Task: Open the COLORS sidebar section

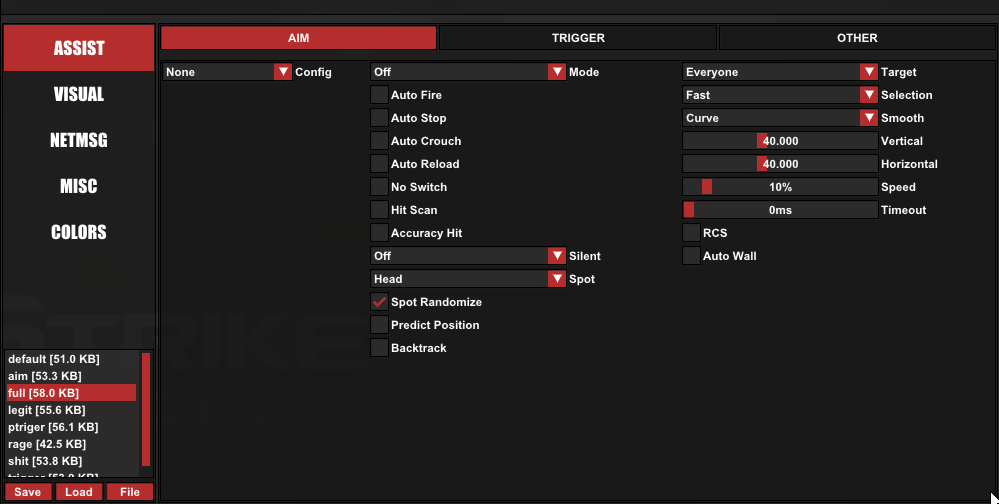Action: point(79,232)
